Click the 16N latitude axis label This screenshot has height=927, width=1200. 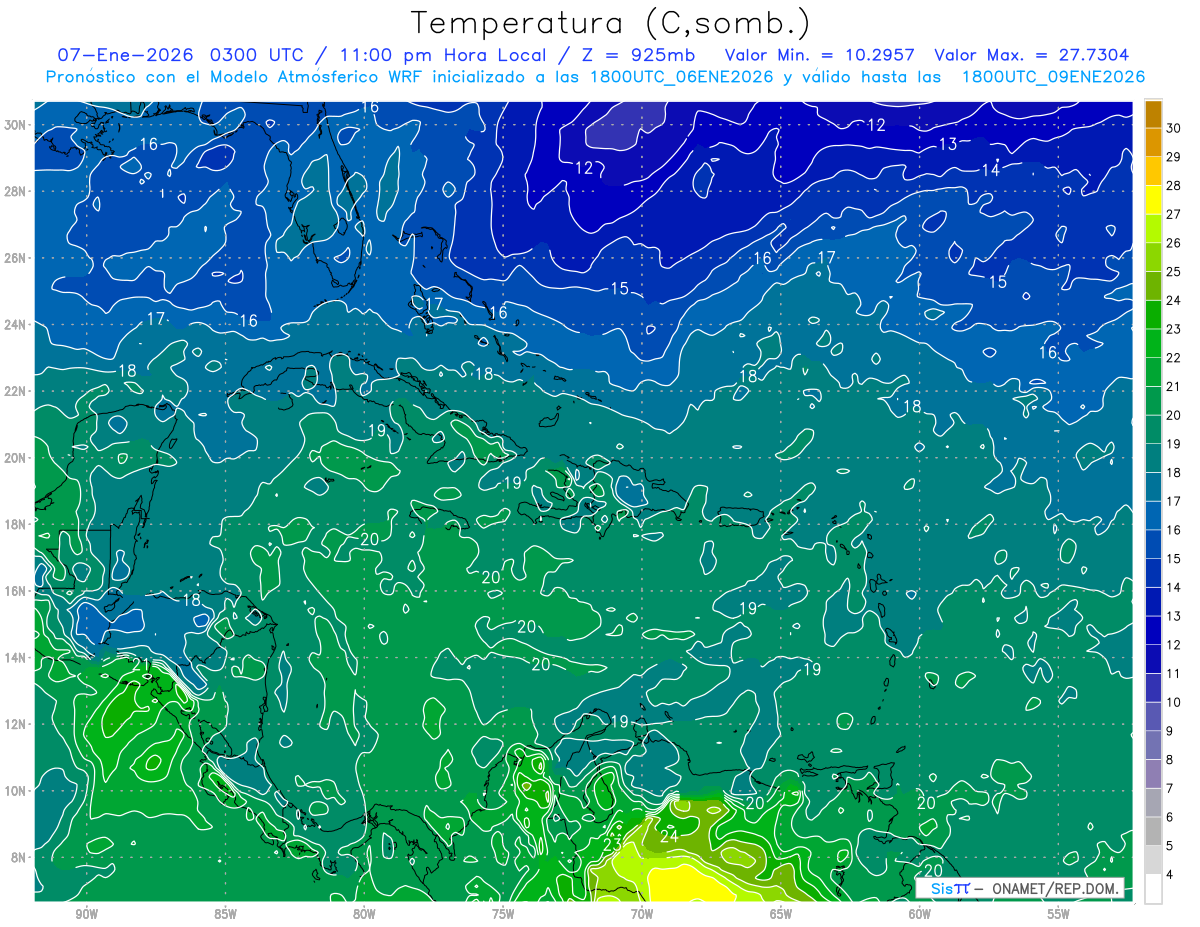click(x=15, y=591)
